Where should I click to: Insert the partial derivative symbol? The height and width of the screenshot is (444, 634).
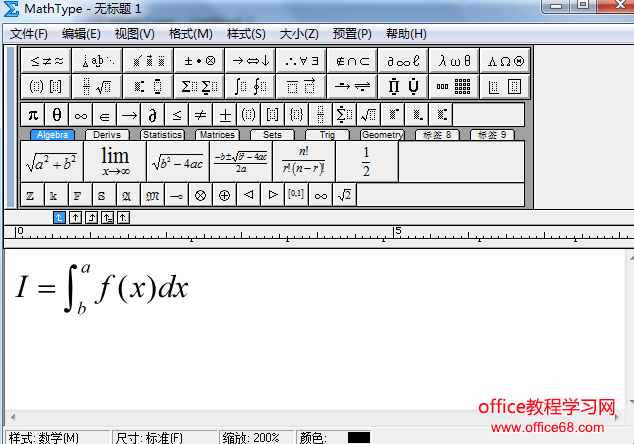(x=152, y=115)
